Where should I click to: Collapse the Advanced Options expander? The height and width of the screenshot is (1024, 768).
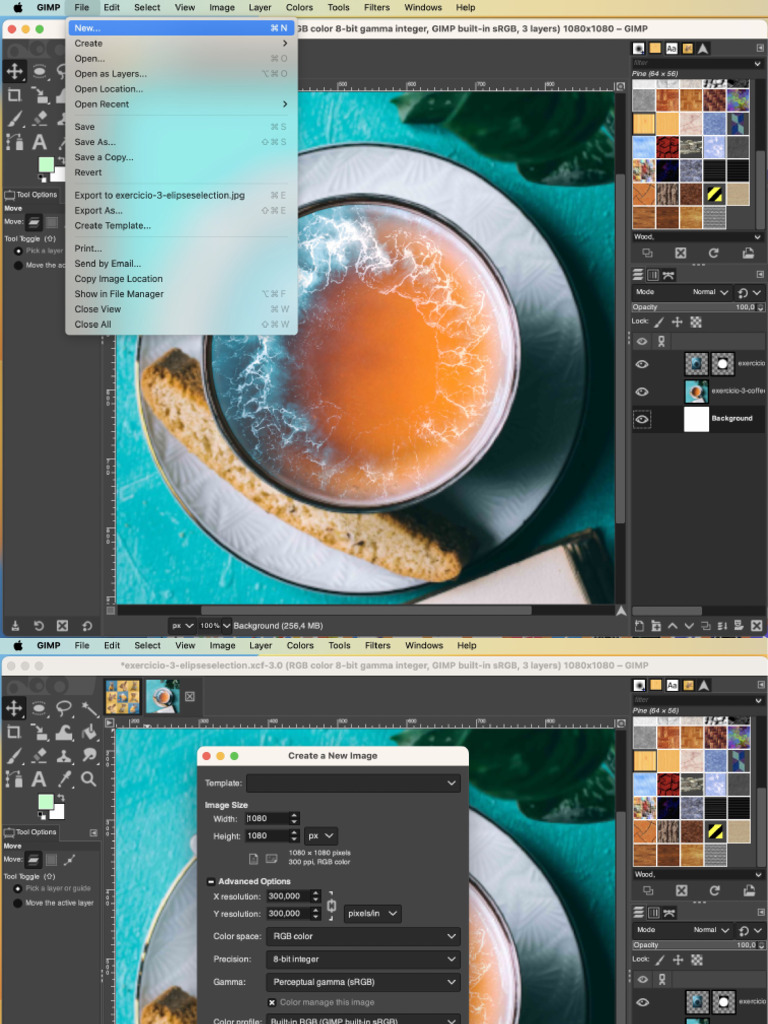coord(211,882)
